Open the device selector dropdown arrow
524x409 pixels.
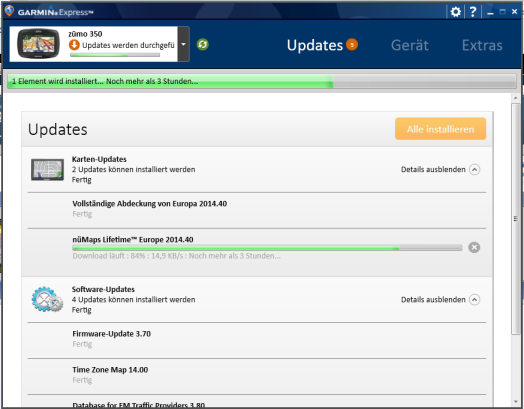point(183,44)
